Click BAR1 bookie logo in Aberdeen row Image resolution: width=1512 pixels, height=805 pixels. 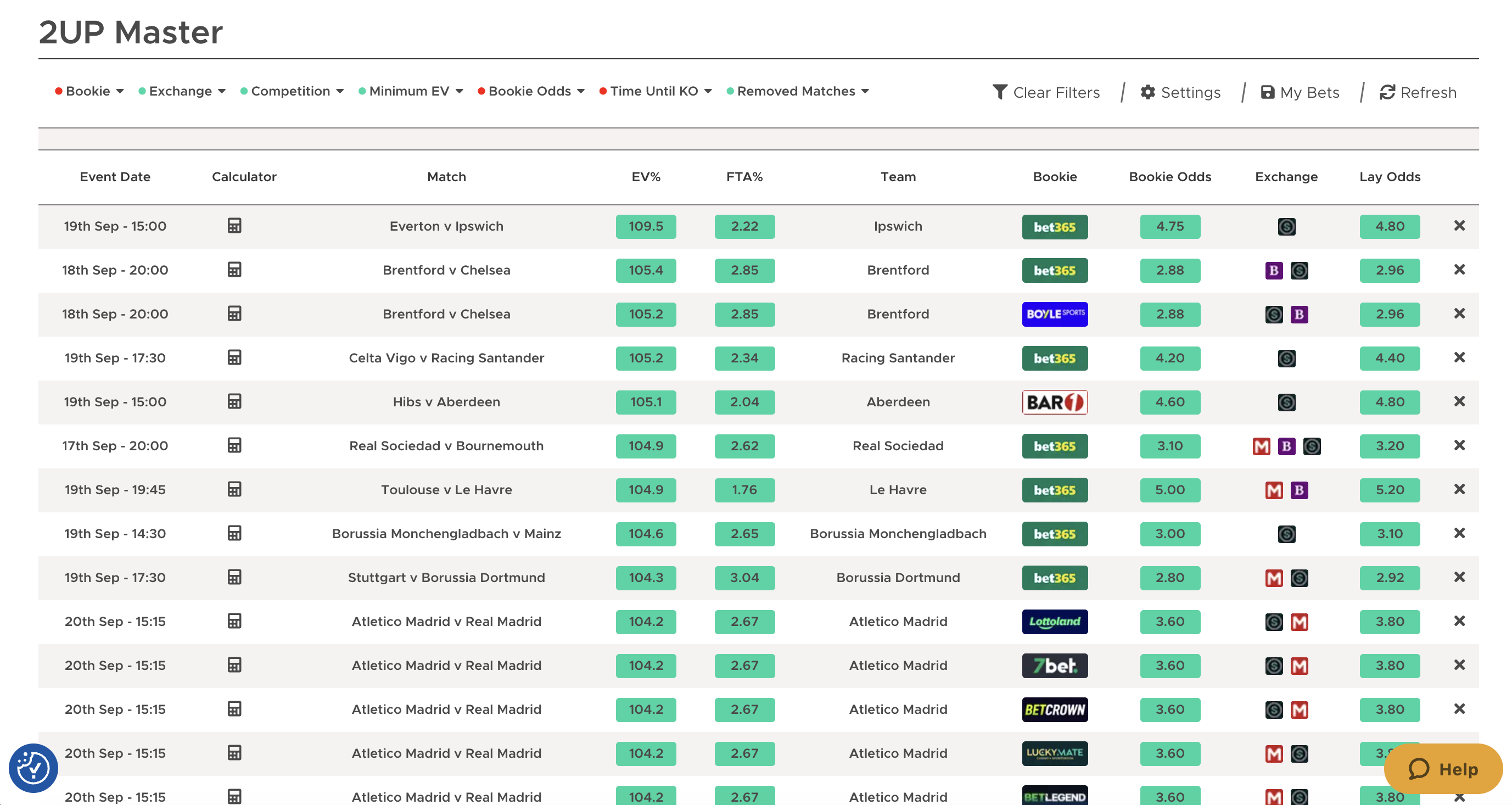click(x=1054, y=402)
